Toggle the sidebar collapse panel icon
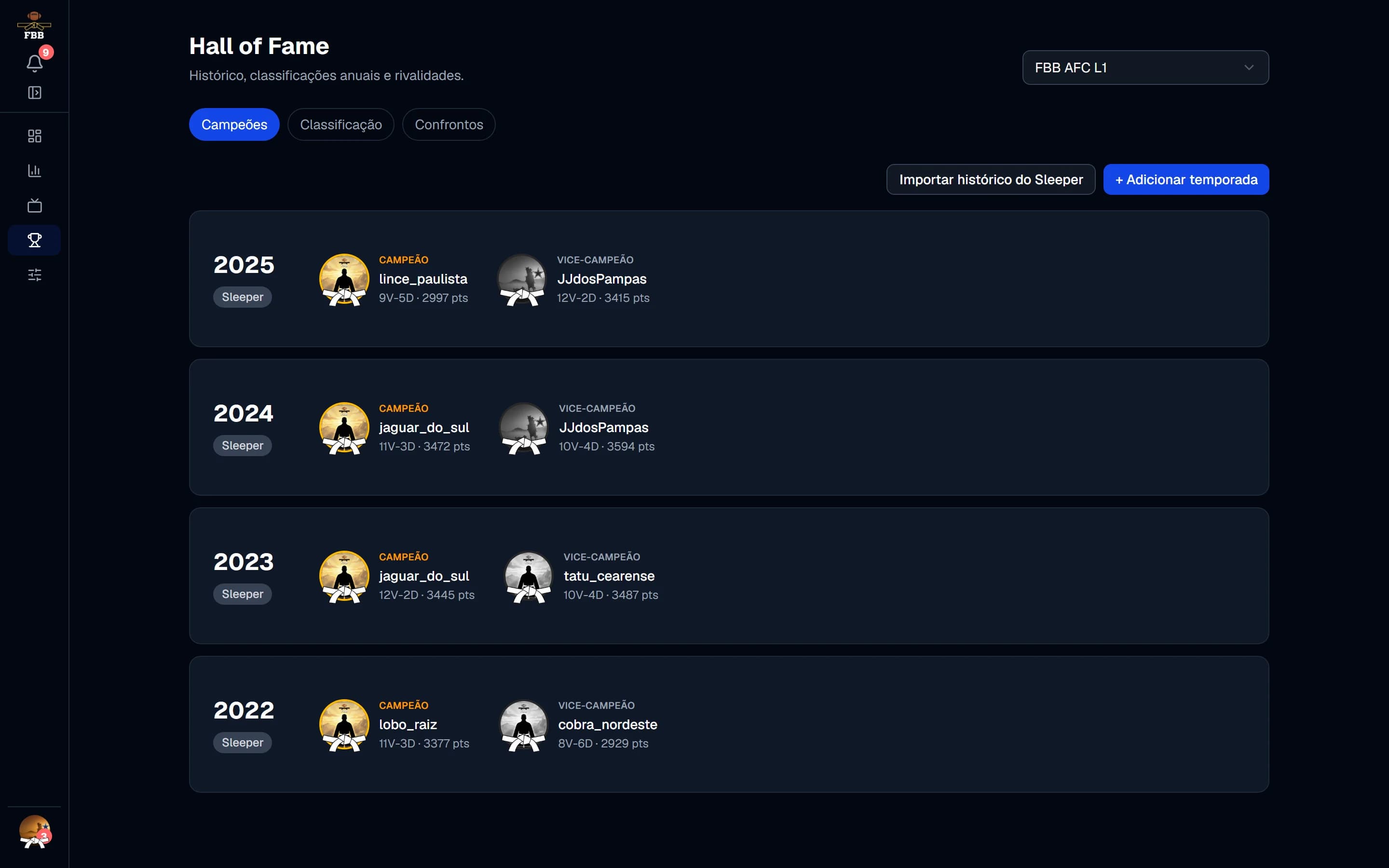1389x868 pixels. (34, 93)
